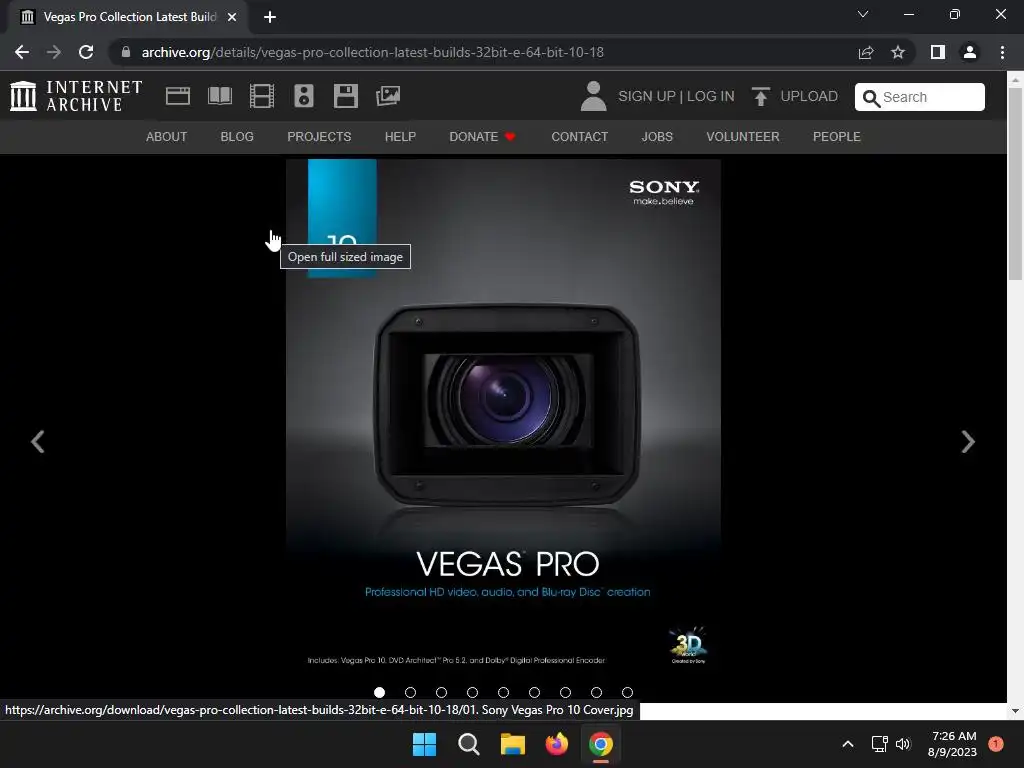Viewport: 1024px width, 768px height.
Task: Select the seventh carousel dot
Action: (566, 692)
